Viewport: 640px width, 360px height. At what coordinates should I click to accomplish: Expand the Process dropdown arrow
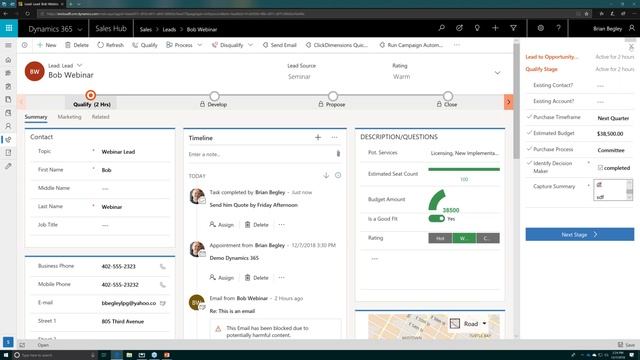click(x=200, y=45)
